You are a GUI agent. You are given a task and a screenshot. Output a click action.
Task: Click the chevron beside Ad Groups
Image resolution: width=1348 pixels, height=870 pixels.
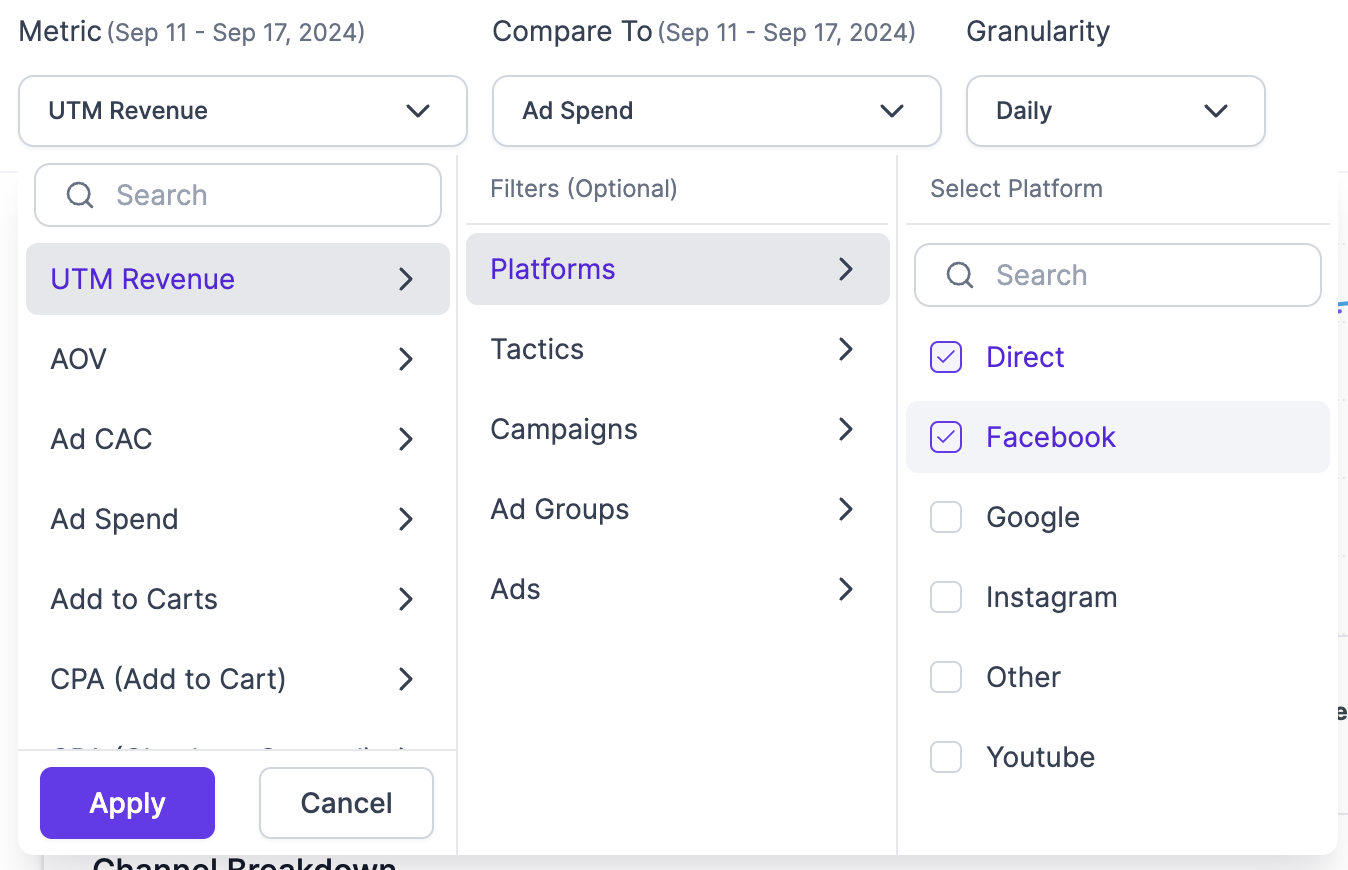pyautogui.click(x=846, y=509)
